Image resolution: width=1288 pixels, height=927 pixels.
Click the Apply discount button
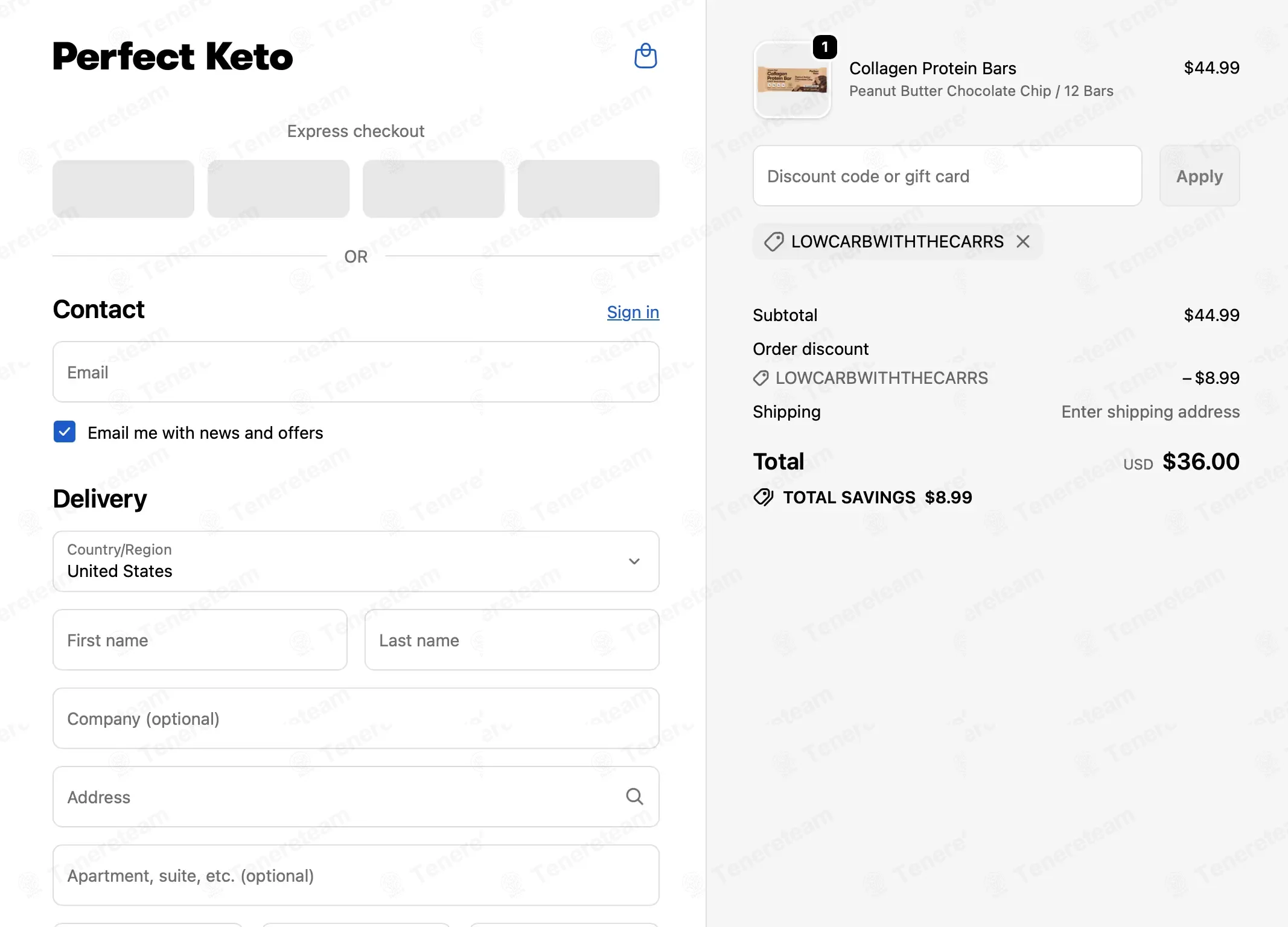click(1199, 176)
